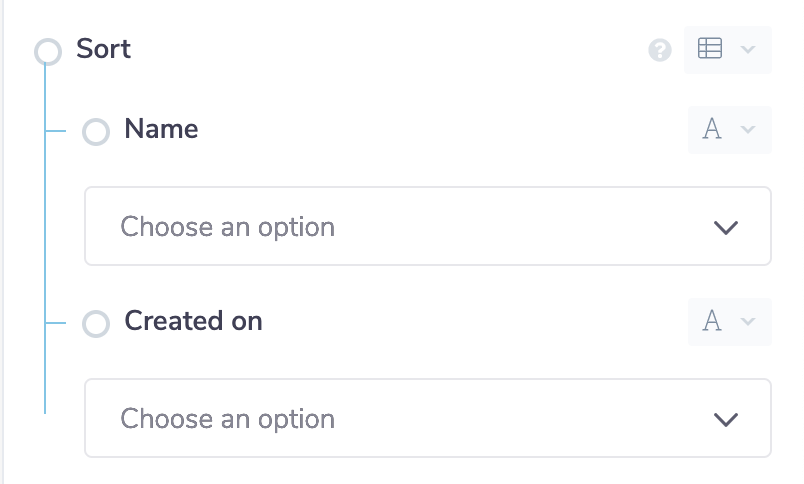Click the Name field label

click(x=161, y=129)
